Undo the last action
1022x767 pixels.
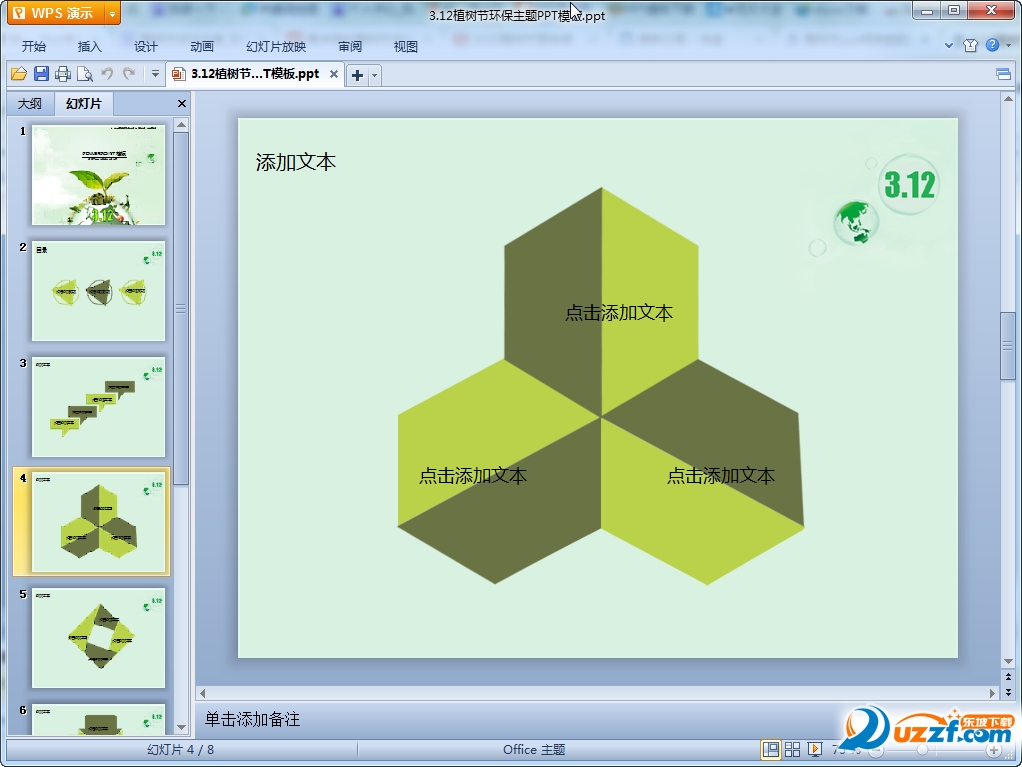point(107,74)
